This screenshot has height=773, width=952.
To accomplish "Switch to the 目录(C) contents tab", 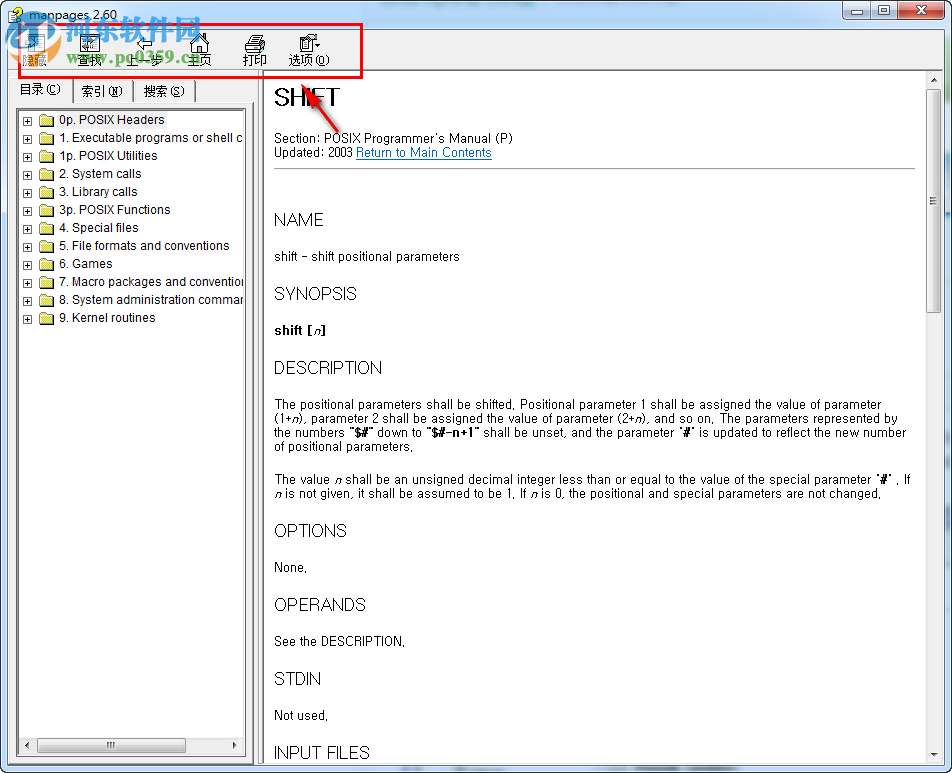I will tap(40, 90).
